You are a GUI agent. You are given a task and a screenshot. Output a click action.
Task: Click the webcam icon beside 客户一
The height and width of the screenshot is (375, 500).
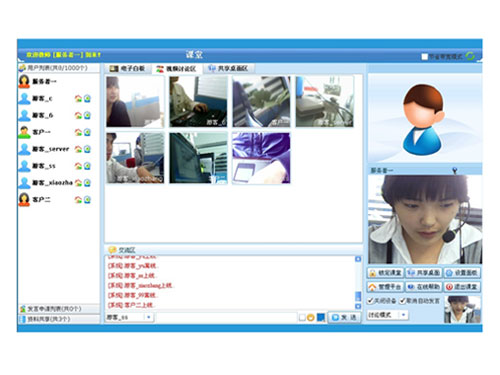[x=87, y=132]
